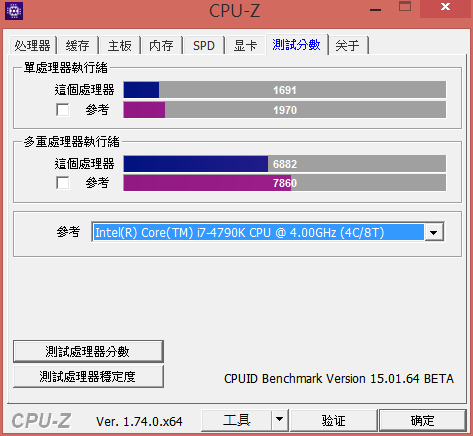Open the 处理器 tab
This screenshot has width=473, height=436.
(32, 45)
